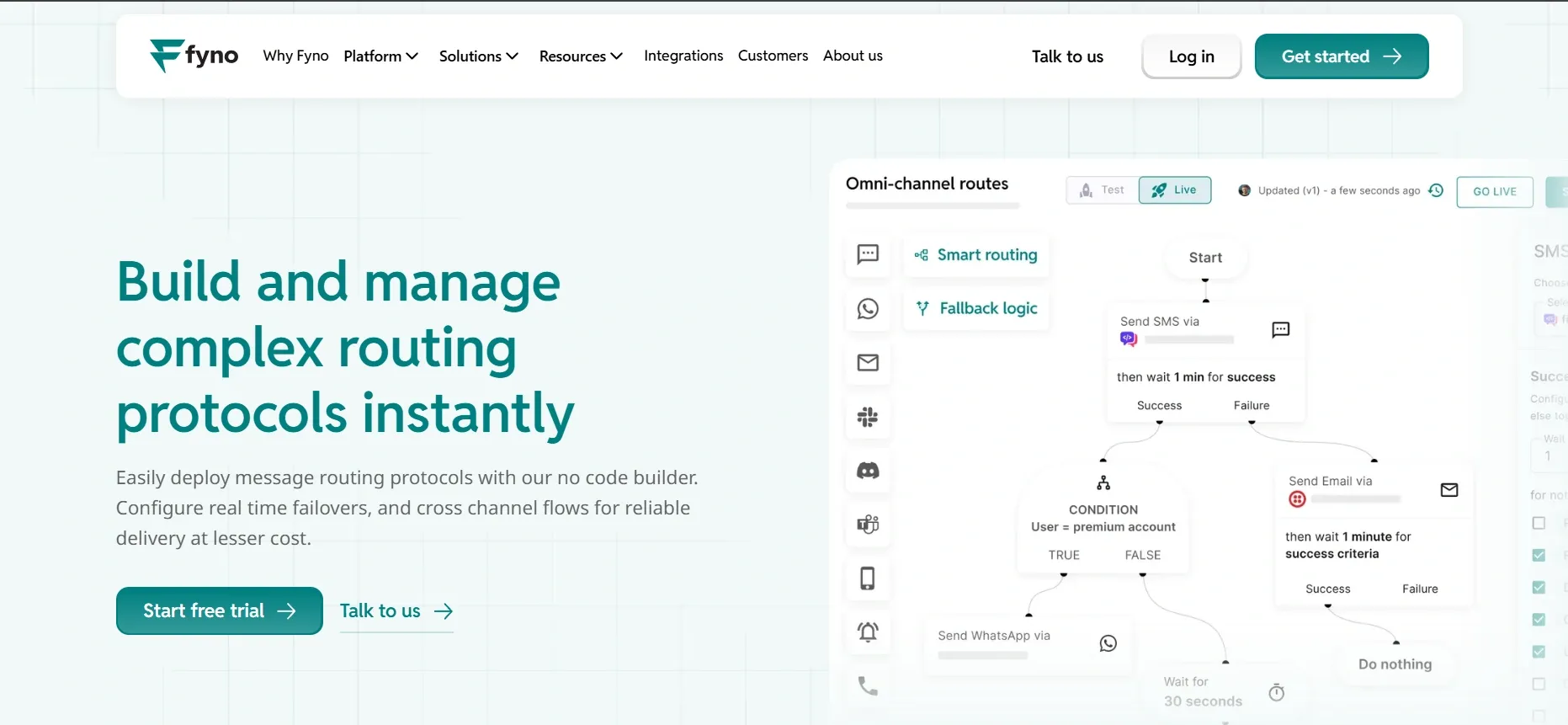Click the Email envelope channel icon
1568x725 pixels.
click(x=868, y=363)
